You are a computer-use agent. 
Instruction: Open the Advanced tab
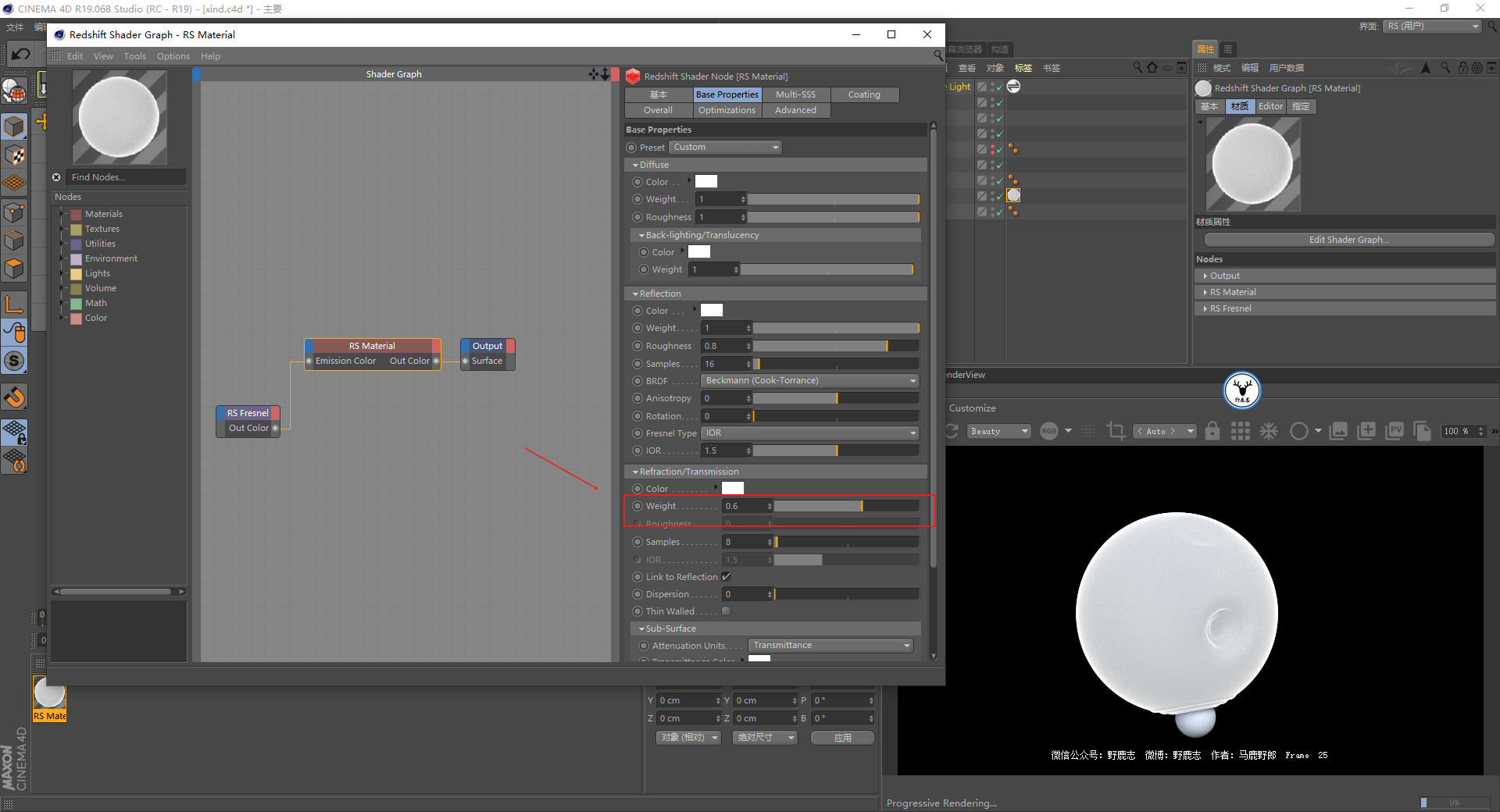point(795,110)
